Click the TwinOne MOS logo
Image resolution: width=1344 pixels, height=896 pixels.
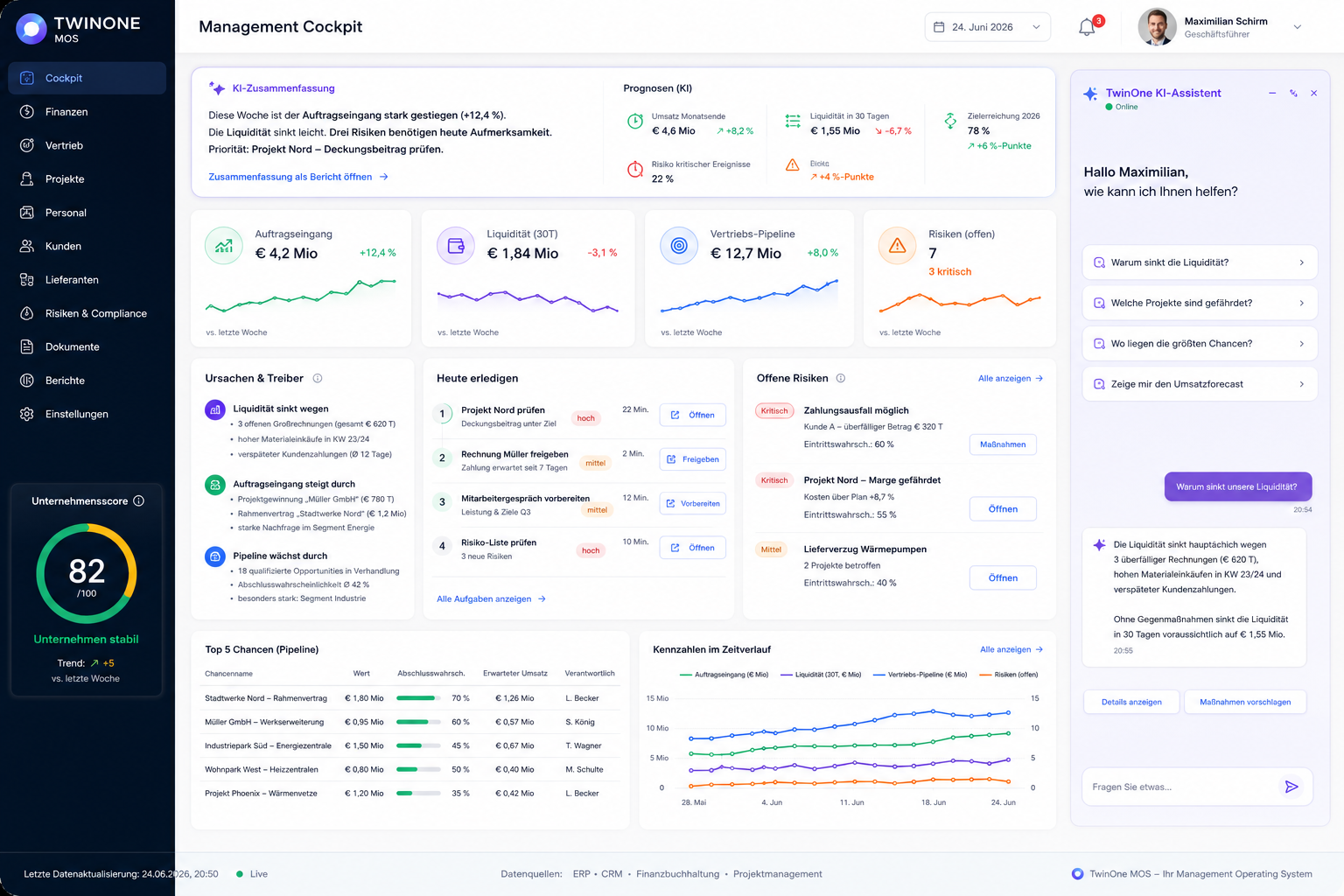pyautogui.click(x=79, y=29)
